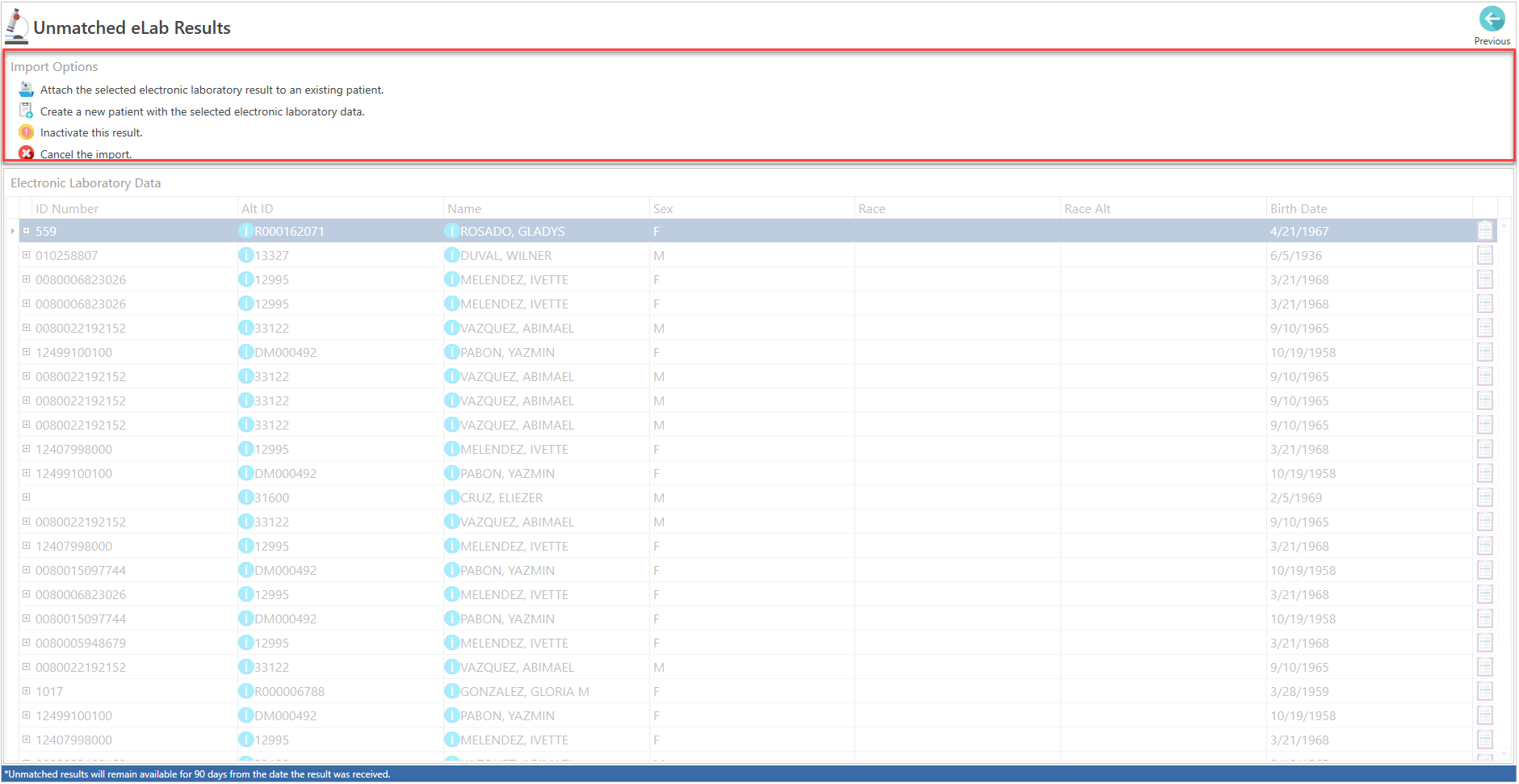Click the Previous navigation button

(x=1492, y=19)
